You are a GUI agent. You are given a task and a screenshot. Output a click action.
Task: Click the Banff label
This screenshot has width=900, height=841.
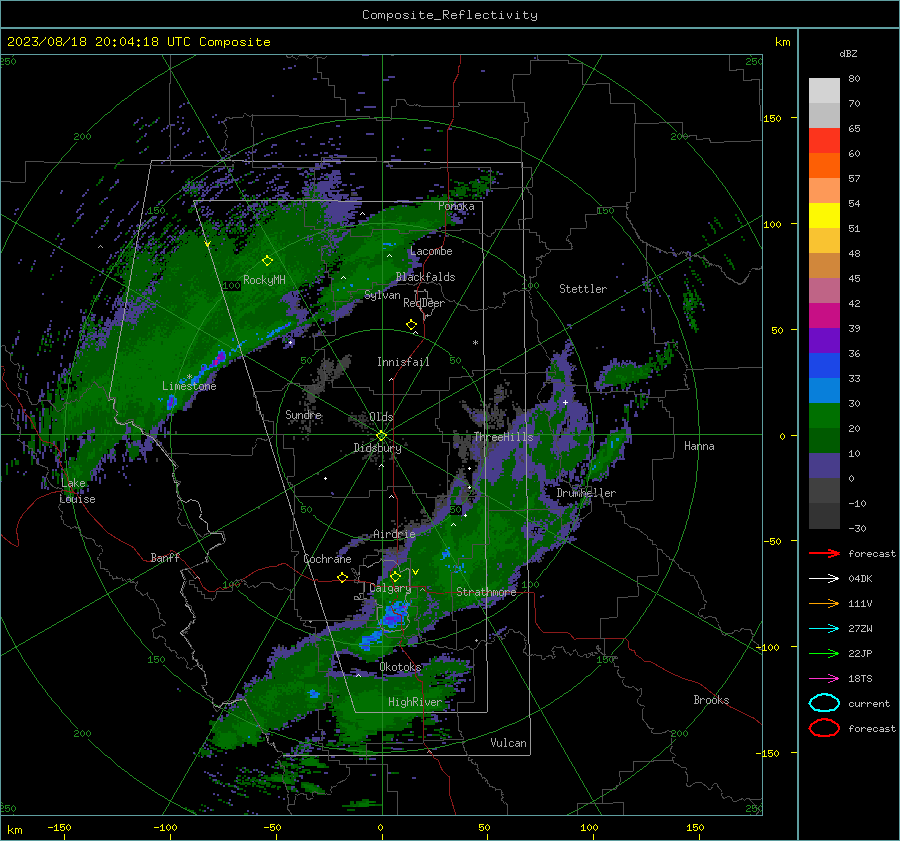(165, 557)
